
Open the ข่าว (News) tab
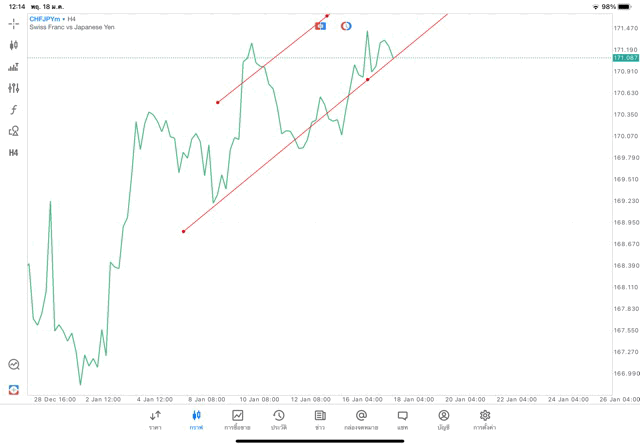pos(320,420)
